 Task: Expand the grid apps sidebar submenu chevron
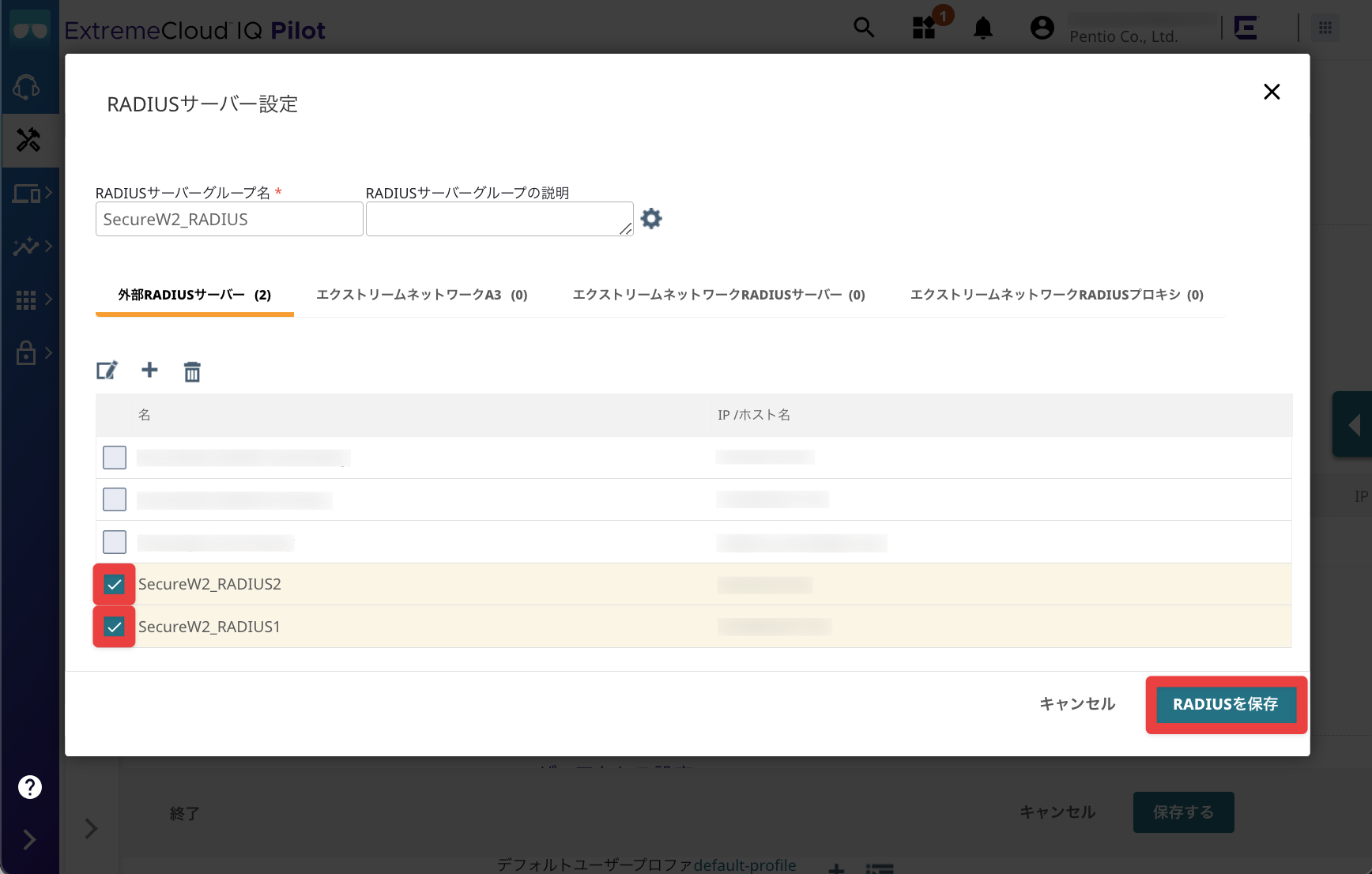coord(48,299)
